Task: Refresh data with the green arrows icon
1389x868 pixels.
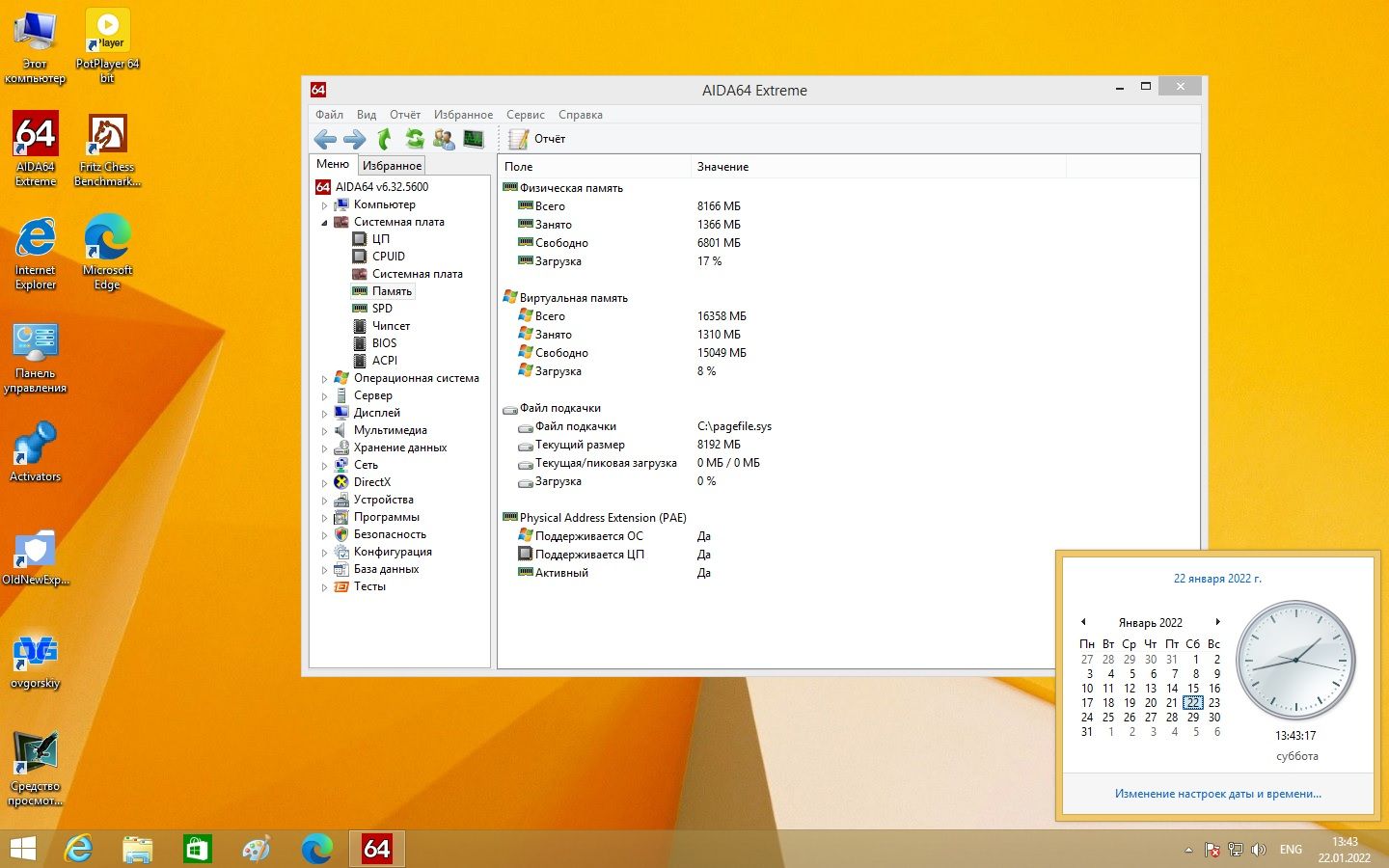Action: pos(414,139)
